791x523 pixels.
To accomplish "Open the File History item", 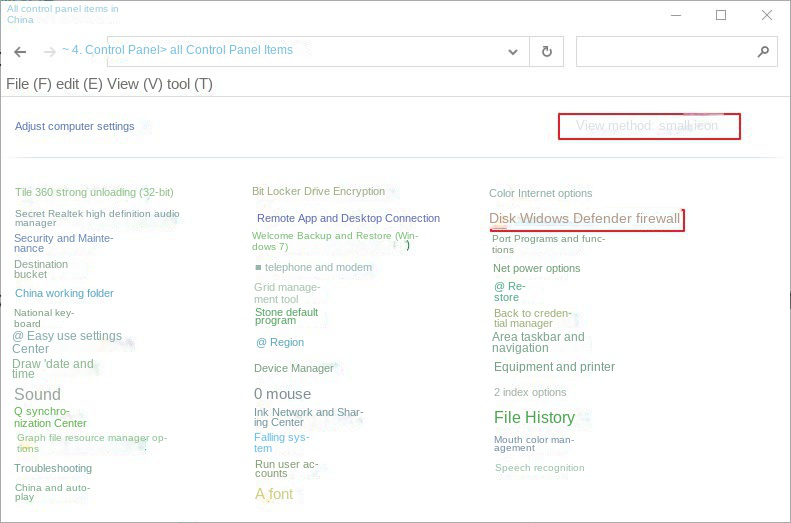I will pyautogui.click(x=534, y=417).
